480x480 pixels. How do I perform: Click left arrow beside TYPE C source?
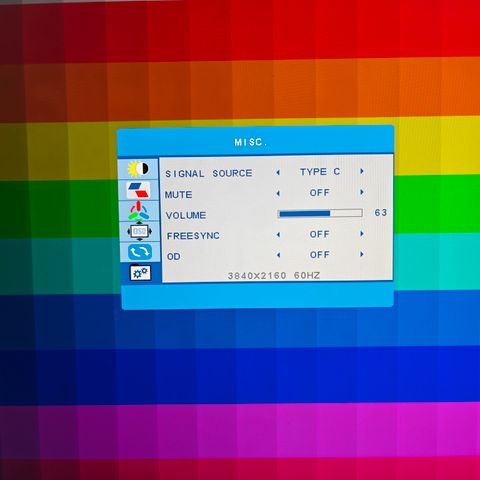point(278,172)
